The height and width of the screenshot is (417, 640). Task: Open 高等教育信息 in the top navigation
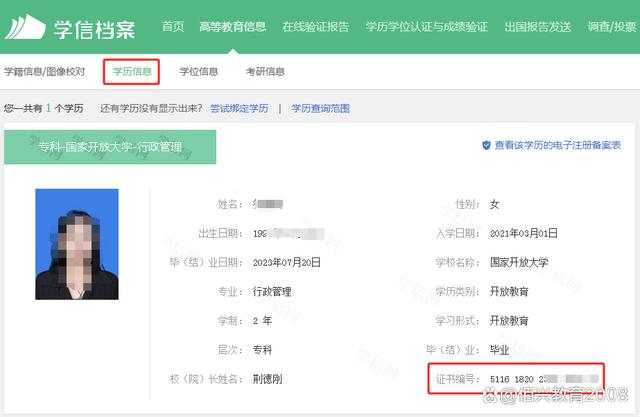tap(233, 27)
